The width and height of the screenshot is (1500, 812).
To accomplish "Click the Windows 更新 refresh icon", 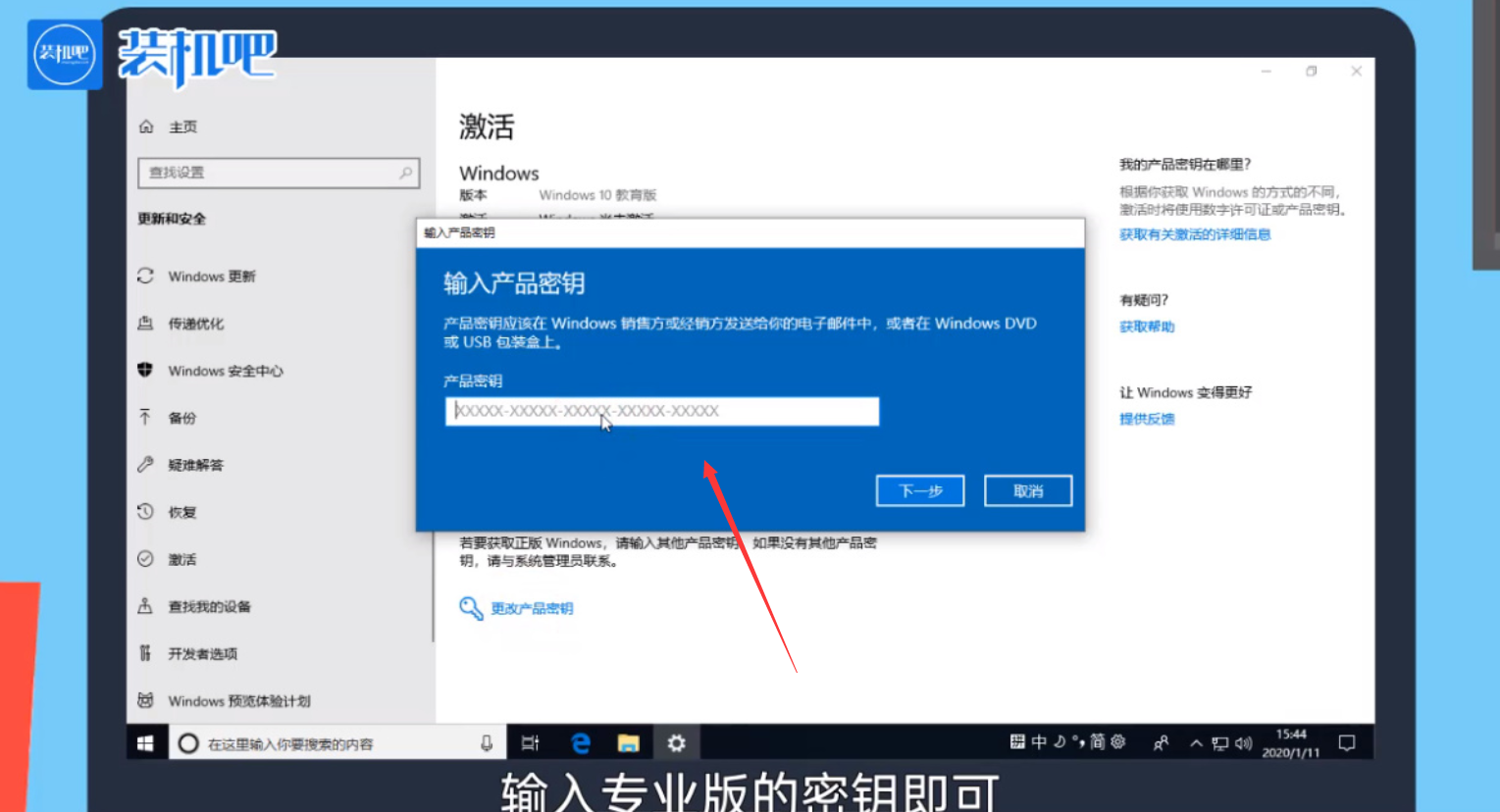I will click(x=145, y=276).
